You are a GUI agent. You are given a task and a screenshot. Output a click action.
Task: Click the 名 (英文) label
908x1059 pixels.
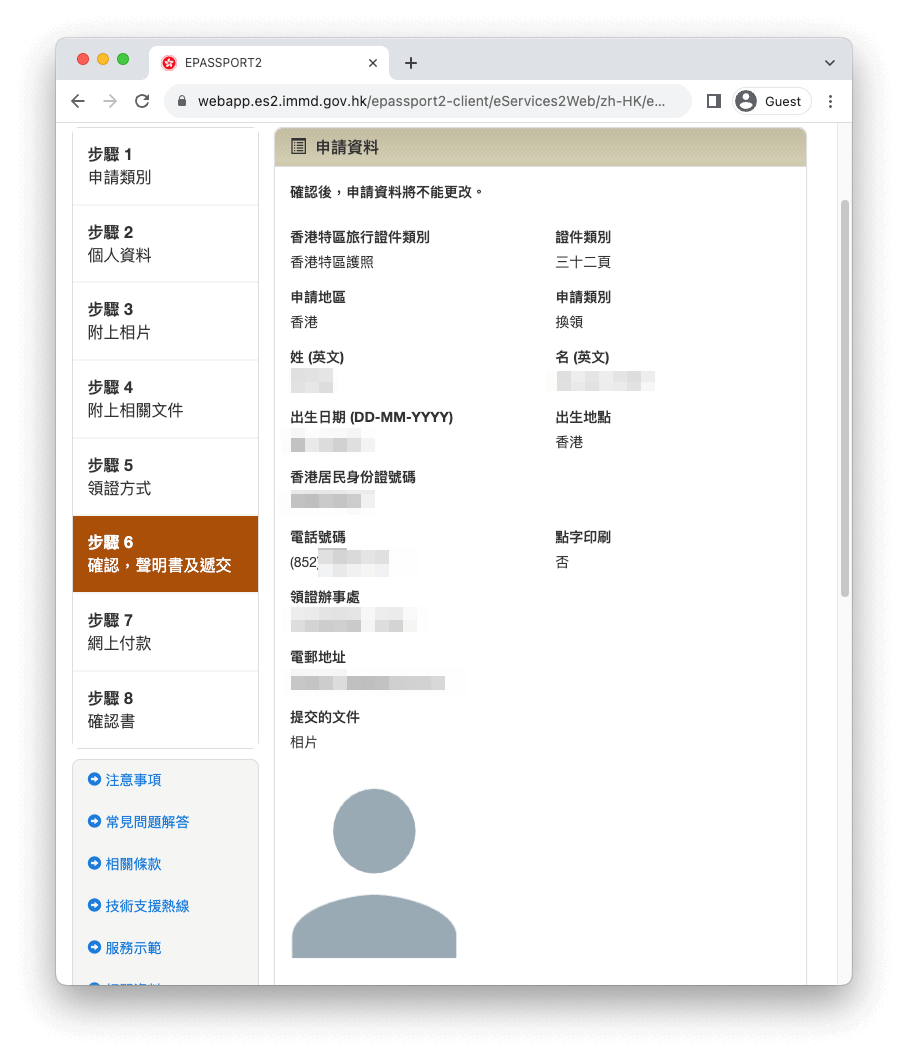click(582, 357)
